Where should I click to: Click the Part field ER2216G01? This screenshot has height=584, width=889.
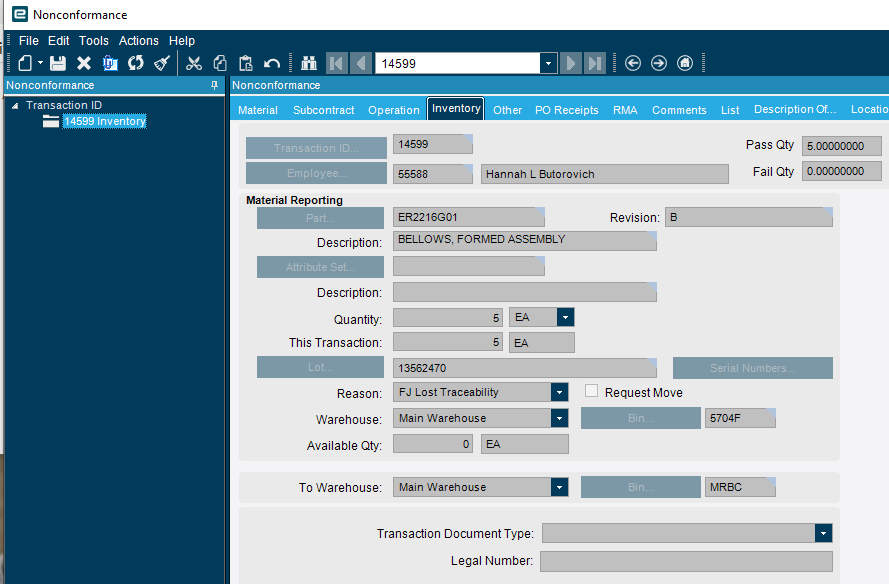[469, 217]
